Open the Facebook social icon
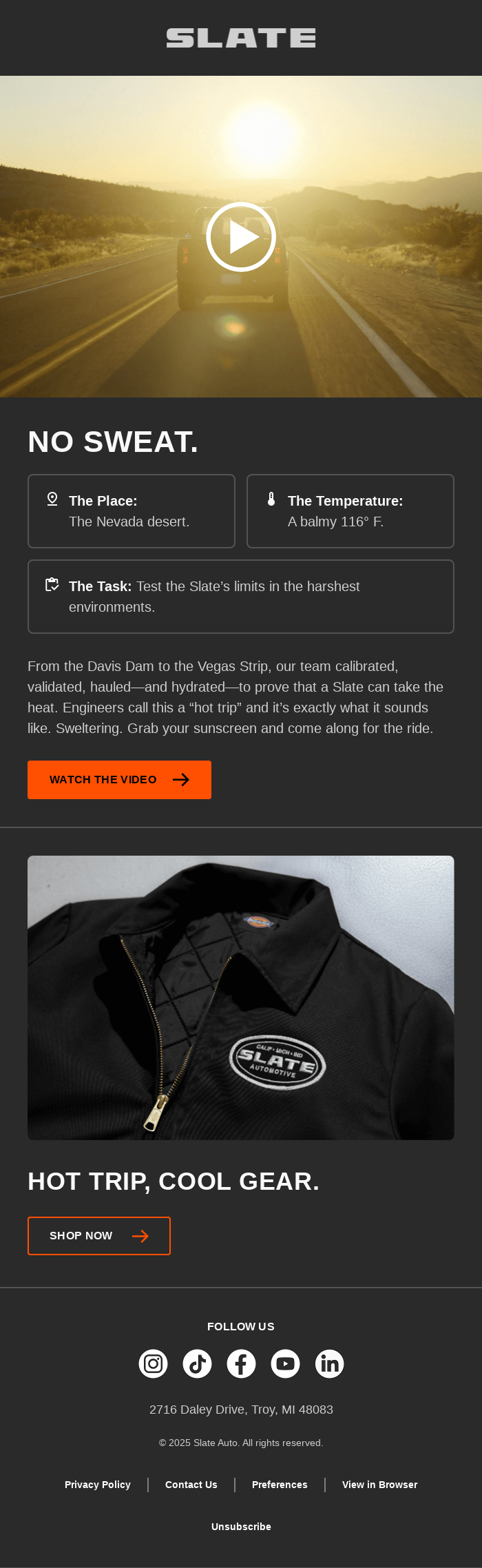This screenshot has height=1568, width=482. pyautogui.click(x=241, y=1363)
